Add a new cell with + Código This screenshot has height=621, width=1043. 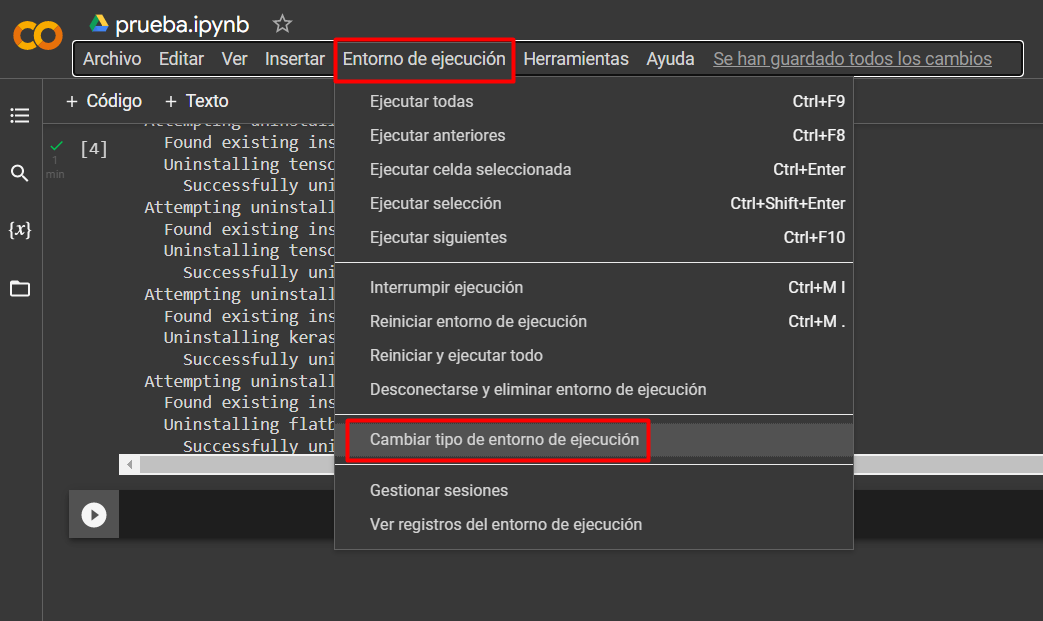pyautogui.click(x=104, y=101)
